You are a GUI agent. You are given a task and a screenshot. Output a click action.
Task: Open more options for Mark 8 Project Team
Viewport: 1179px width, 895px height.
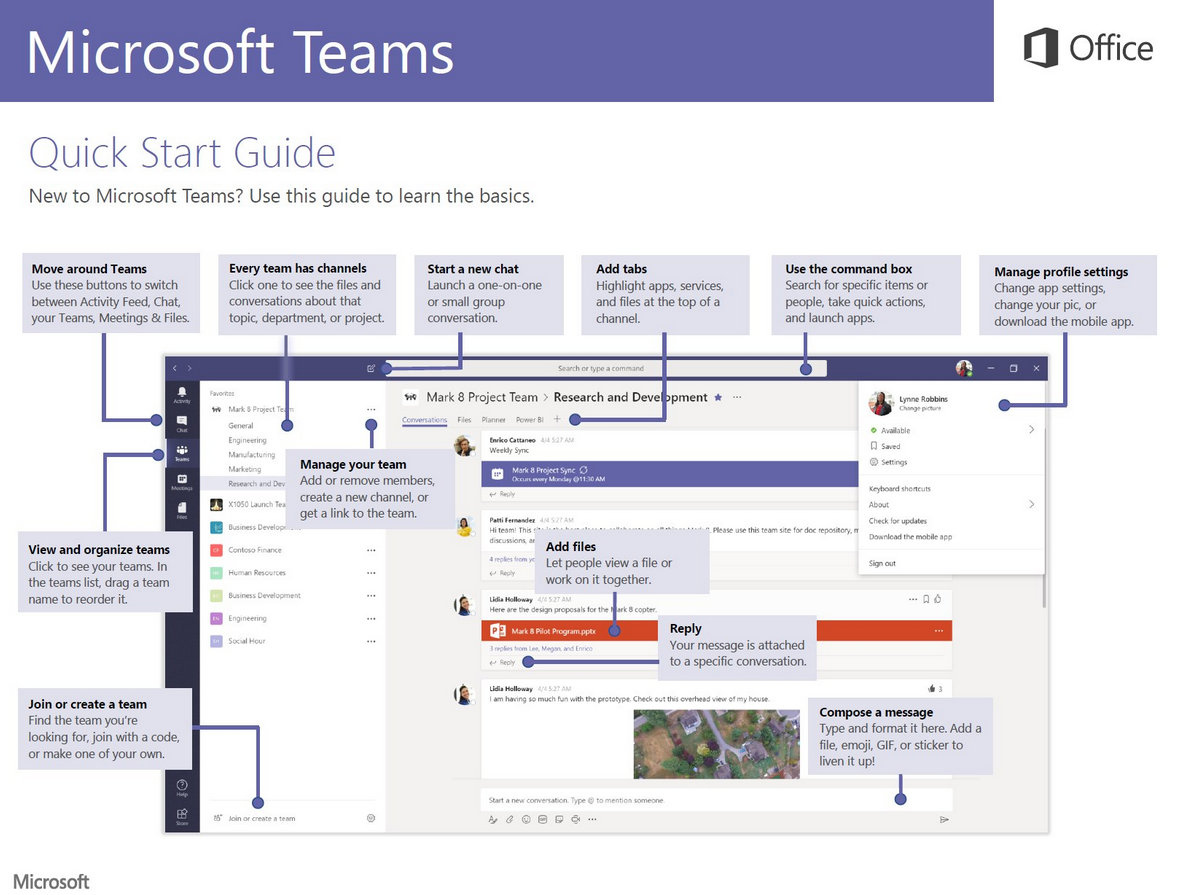coord(371,410)
